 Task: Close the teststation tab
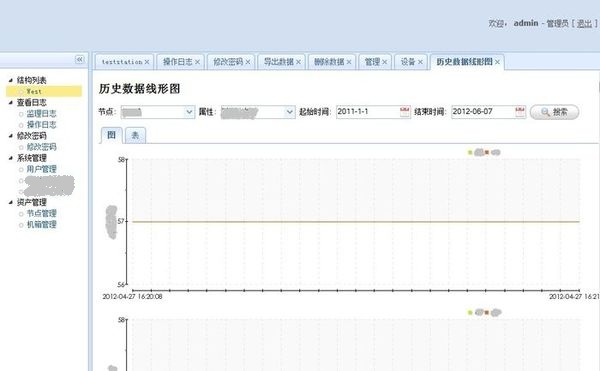point(147,62)
